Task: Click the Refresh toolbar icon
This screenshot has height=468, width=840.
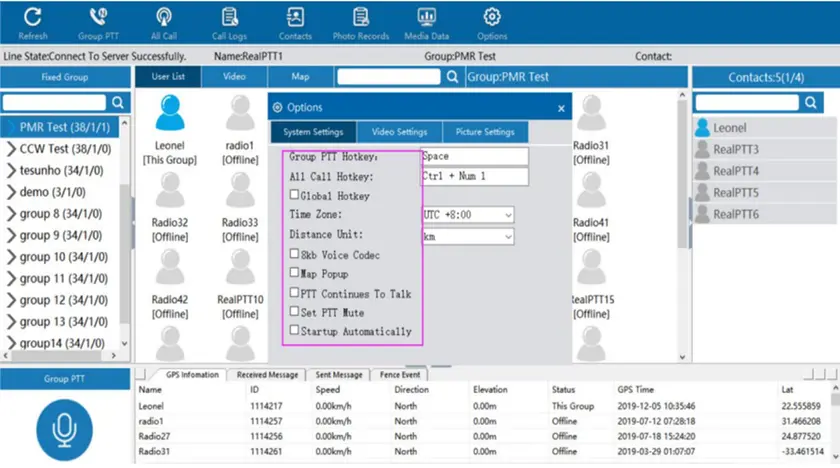Action: tap(32, 21)
